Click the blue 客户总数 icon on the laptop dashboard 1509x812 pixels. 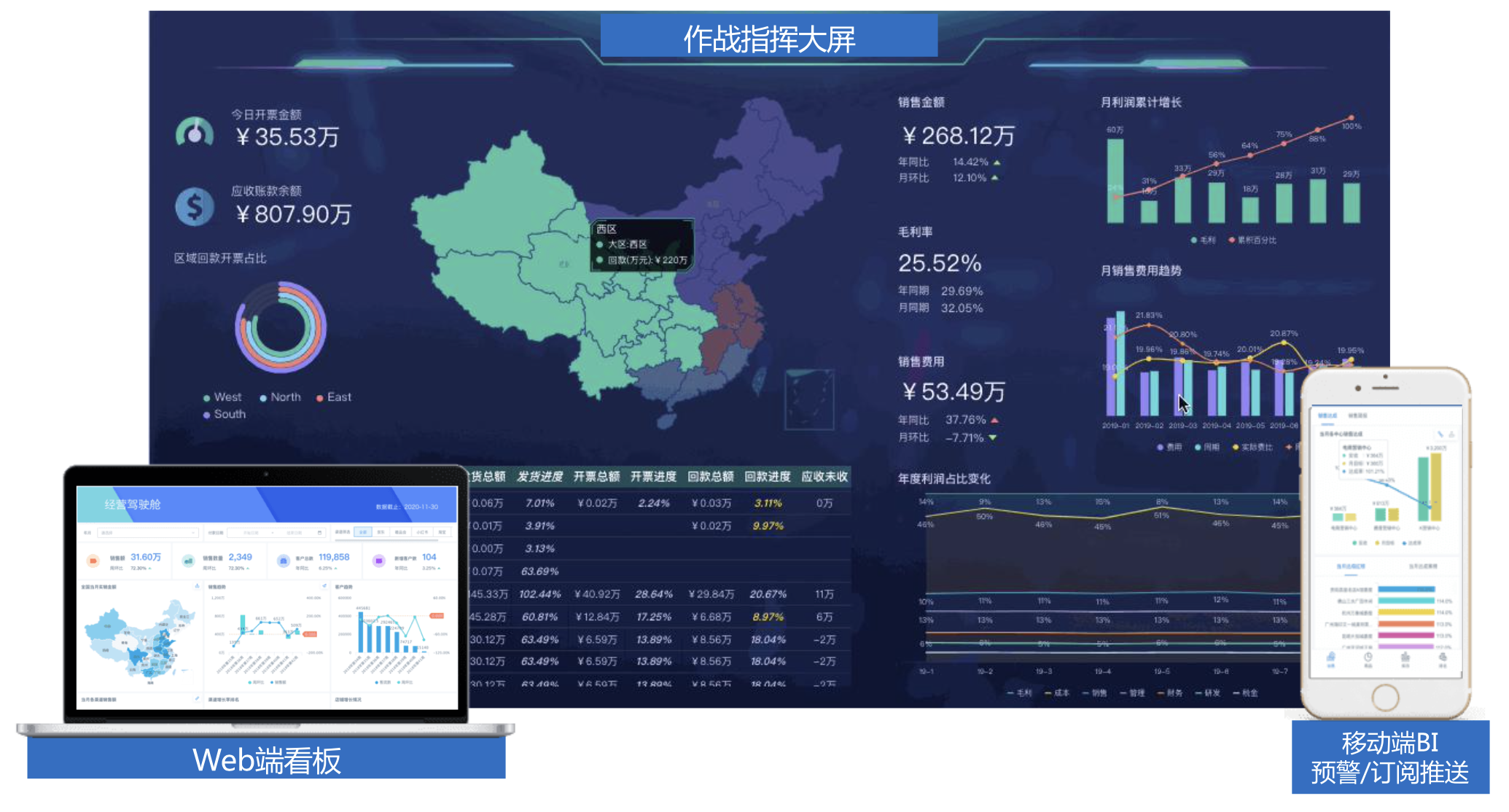coord(283,561)
